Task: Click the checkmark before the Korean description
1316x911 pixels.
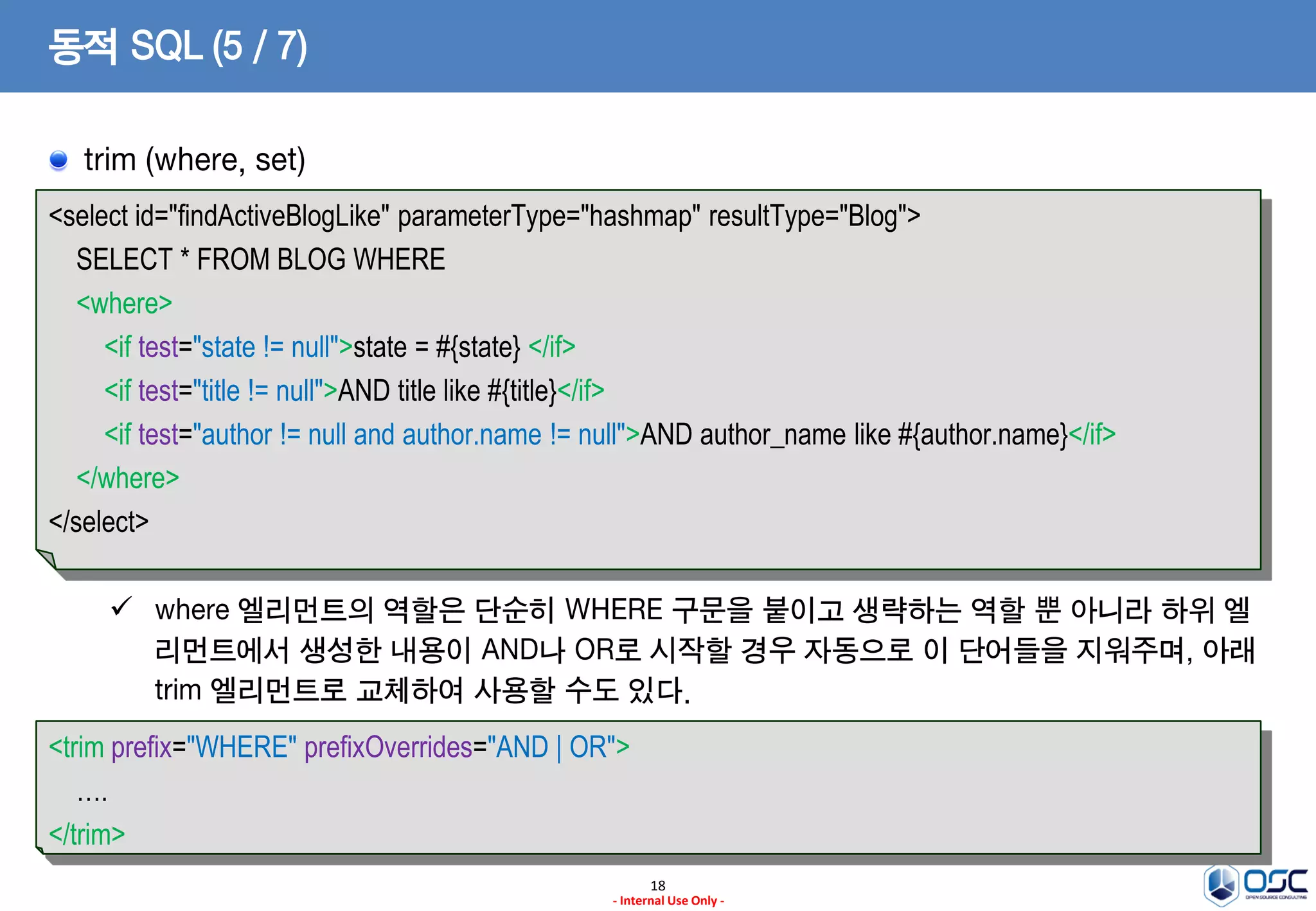Action: (x=121, y=606)
